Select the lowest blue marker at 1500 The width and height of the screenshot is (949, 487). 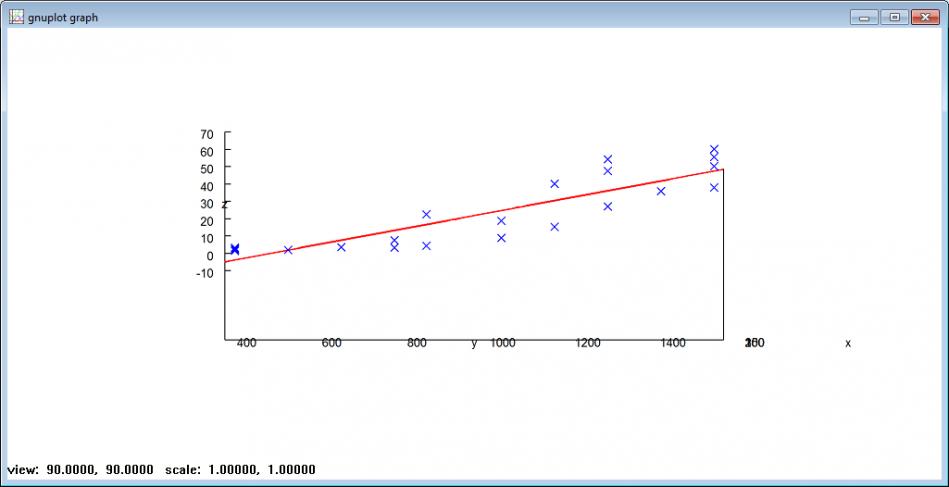tap(714, 188)
